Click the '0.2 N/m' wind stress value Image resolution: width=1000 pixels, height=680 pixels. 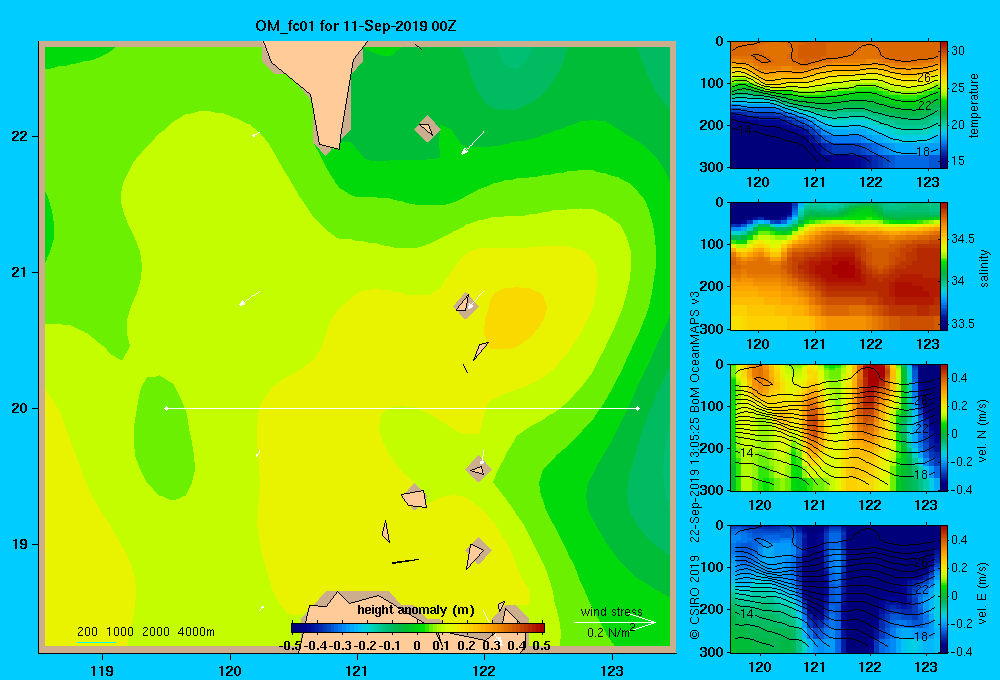(x=610, y=632)
